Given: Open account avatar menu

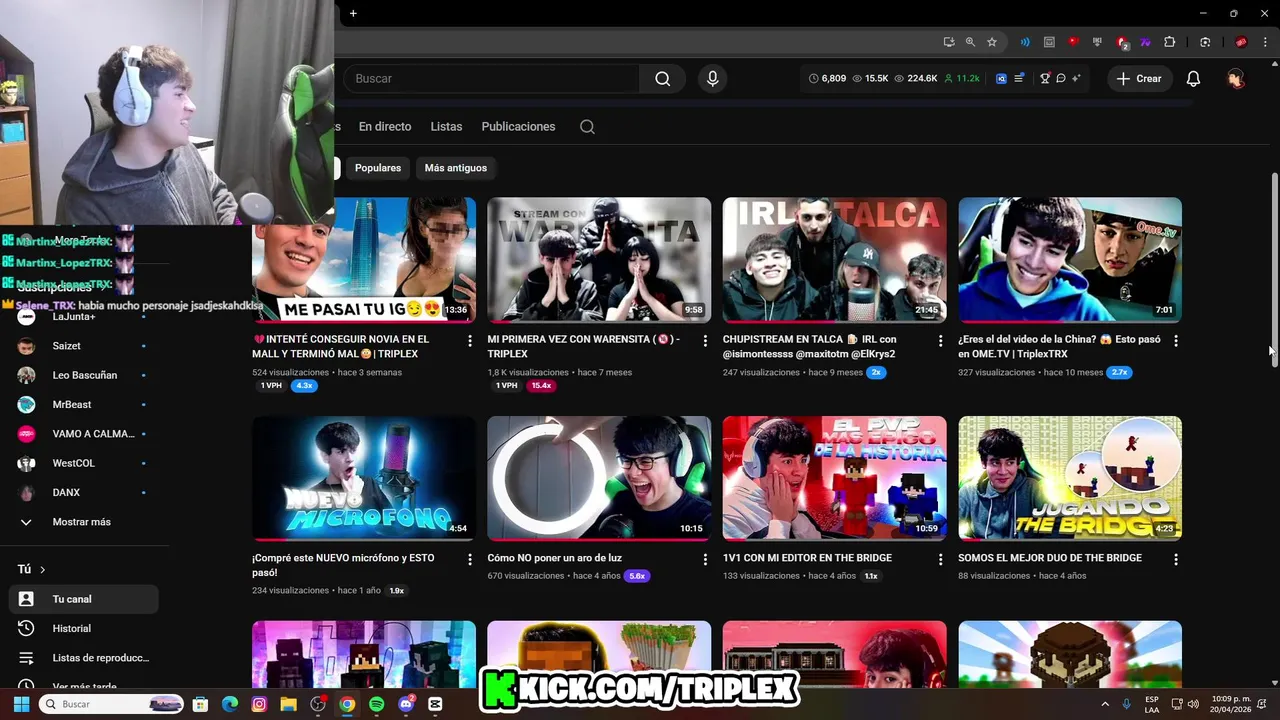Looking at the screenshot, I should (x=1236, y=78).
